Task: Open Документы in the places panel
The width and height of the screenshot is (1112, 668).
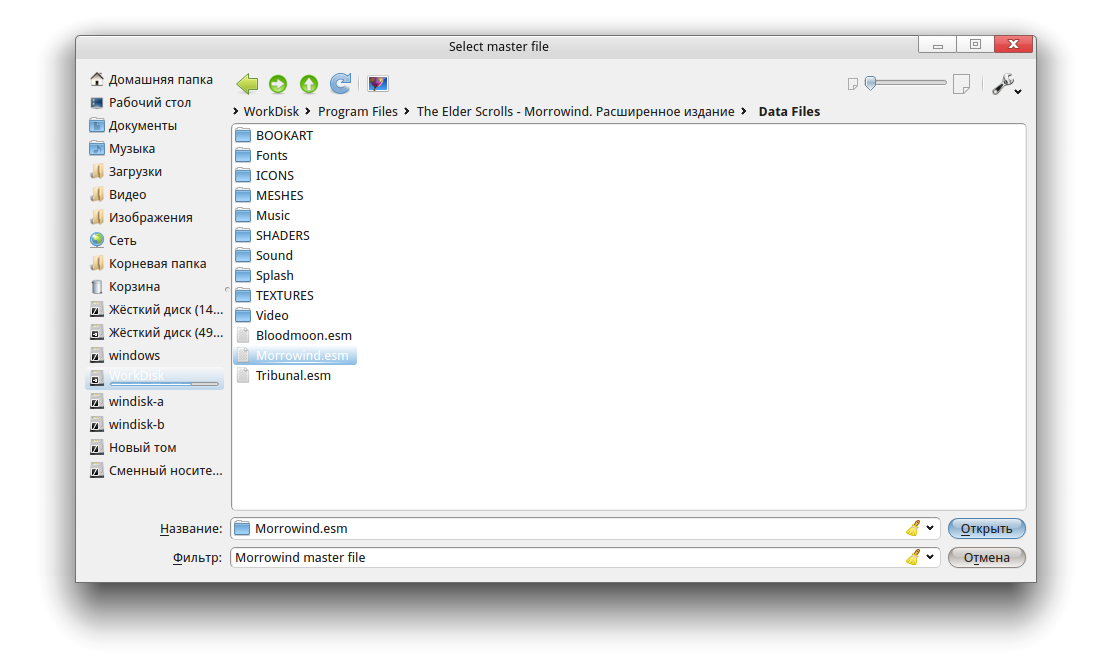Action: [155, 126]
